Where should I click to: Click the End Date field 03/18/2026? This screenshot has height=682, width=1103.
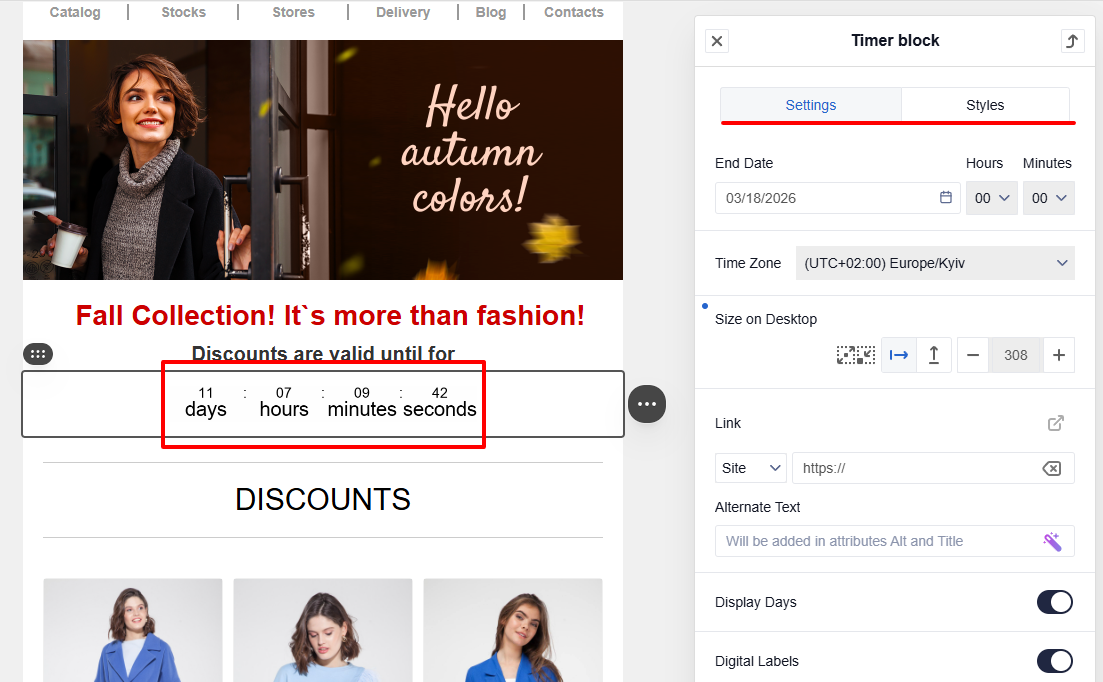pyautogui.click(x=837, y=198)
